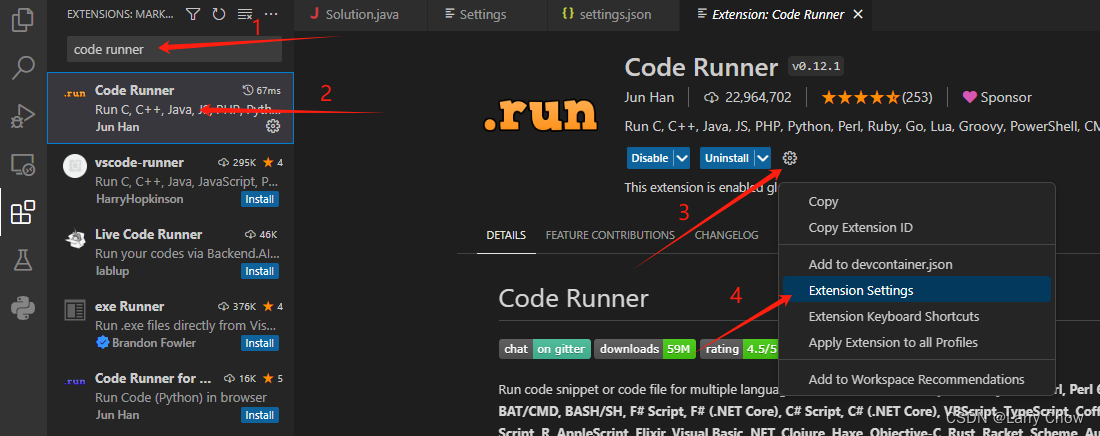Click the Sponsor link
This screenshot has height=436, width=1100.
(1006, 98)
